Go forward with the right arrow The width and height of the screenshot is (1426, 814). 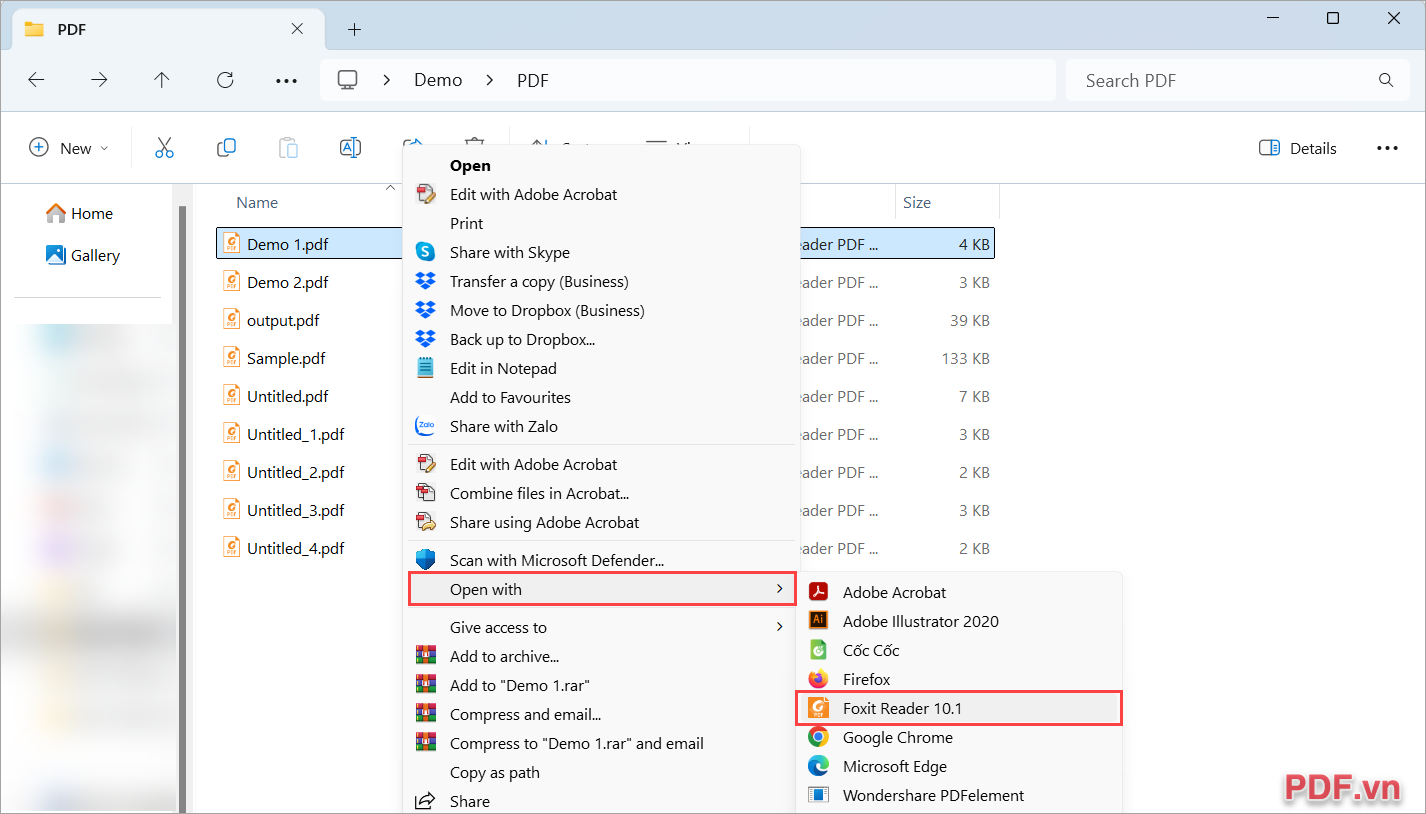[x=99, y=80]
